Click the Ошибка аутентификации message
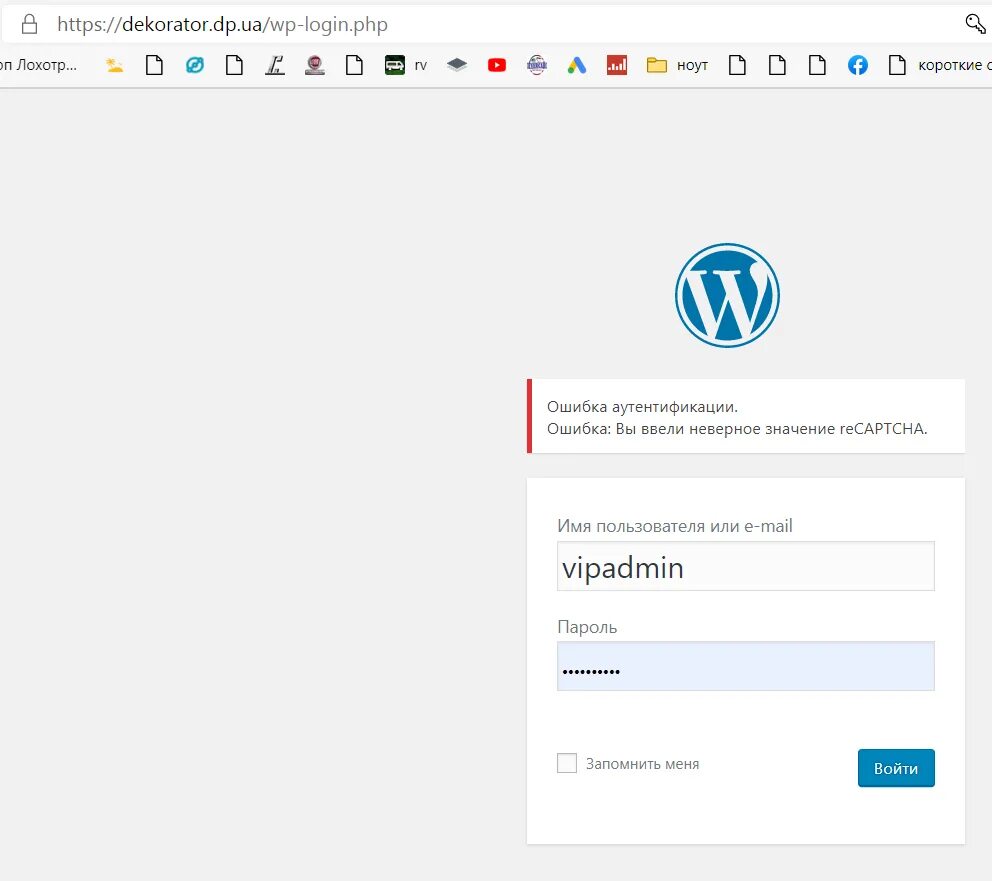The height and width of the screenshot is (881, 992). [642, 407]
